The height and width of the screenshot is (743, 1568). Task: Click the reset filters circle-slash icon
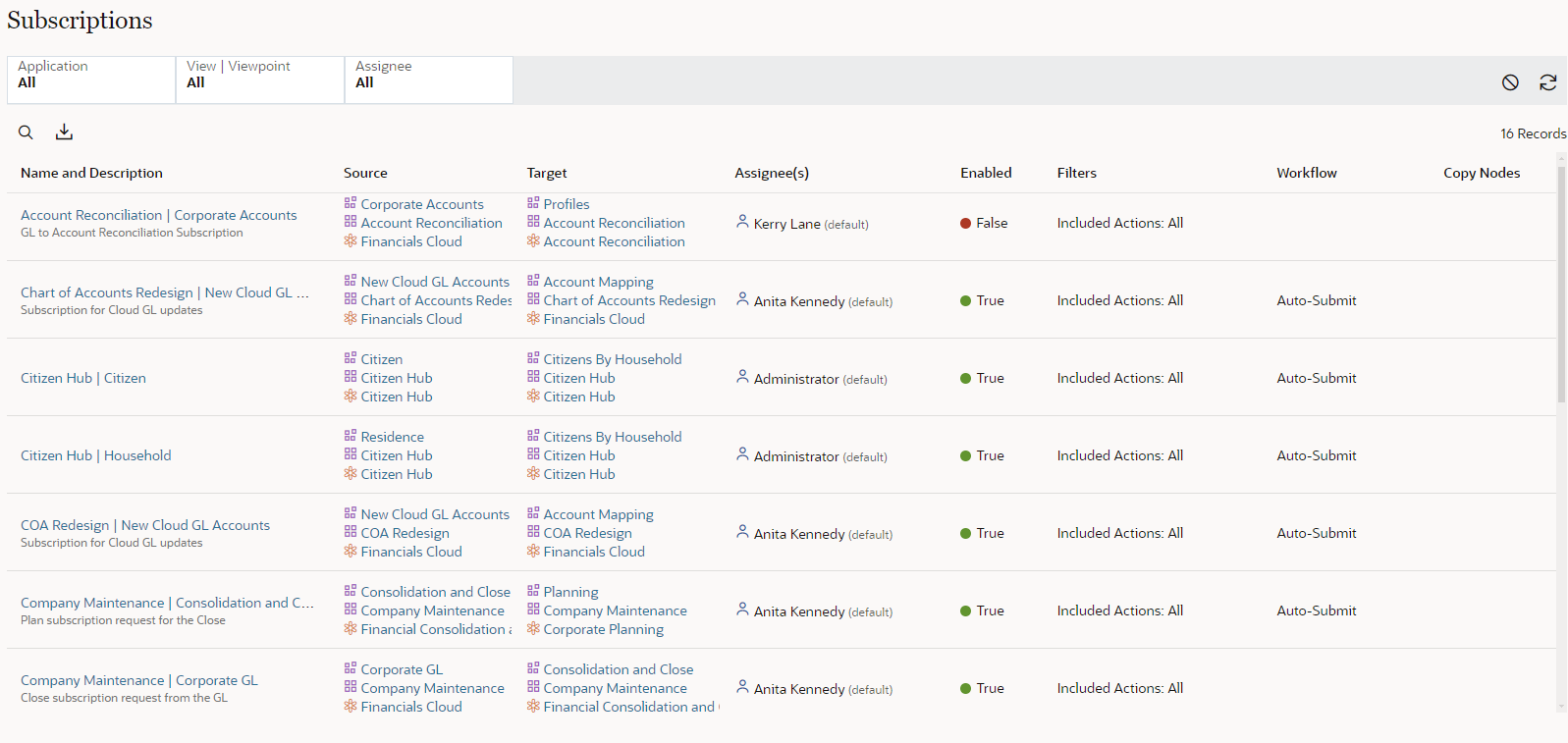click(1510, 82)
